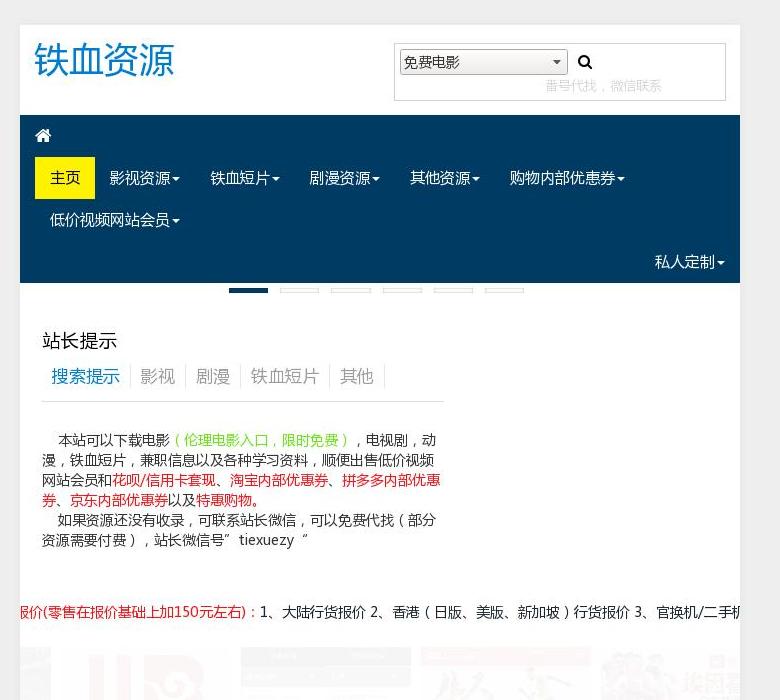Expand the 铁血短片 navigation dropdown
Image resolution: width=780 pixels, height=700 pixels.
point(245,178)
